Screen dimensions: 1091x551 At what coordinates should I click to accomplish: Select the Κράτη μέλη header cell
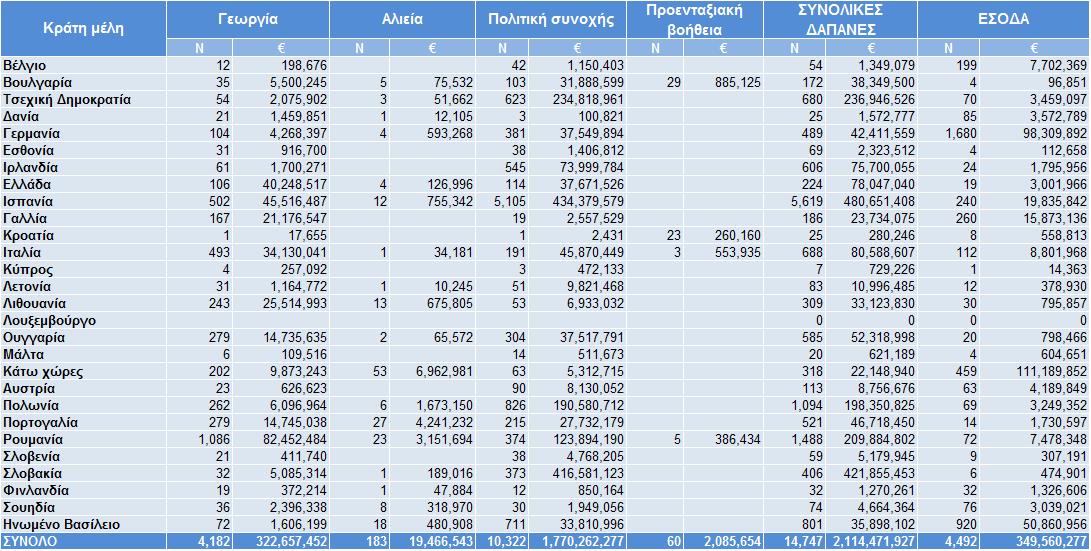[x=83, y=29]
